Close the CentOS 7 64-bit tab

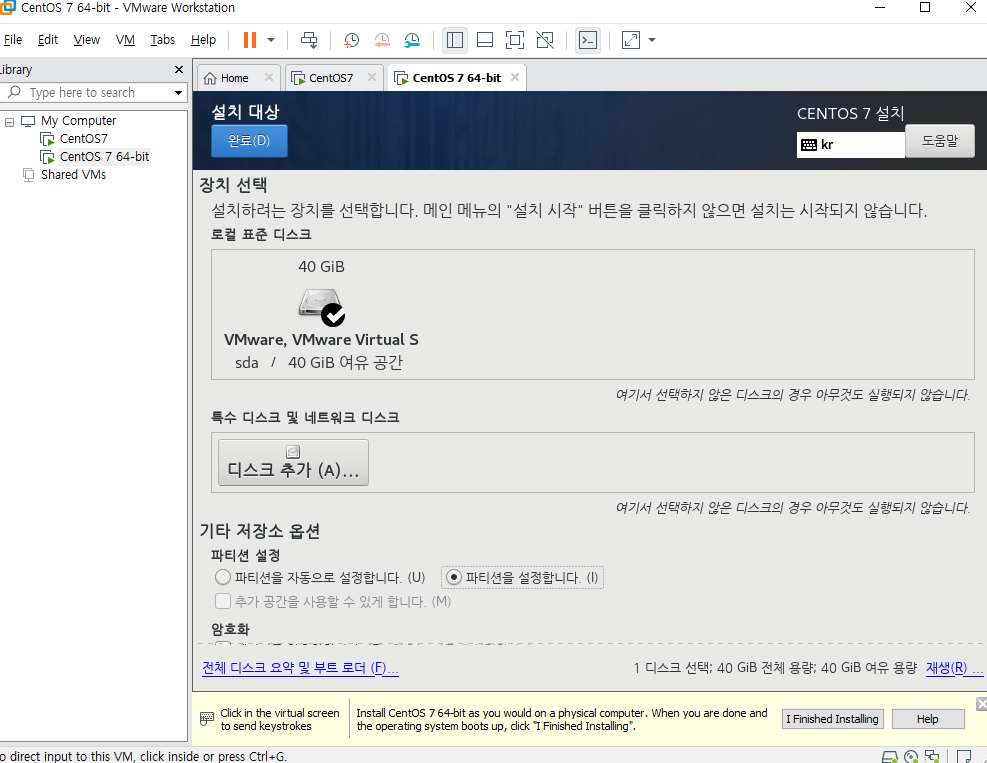[x=515, y=77]
